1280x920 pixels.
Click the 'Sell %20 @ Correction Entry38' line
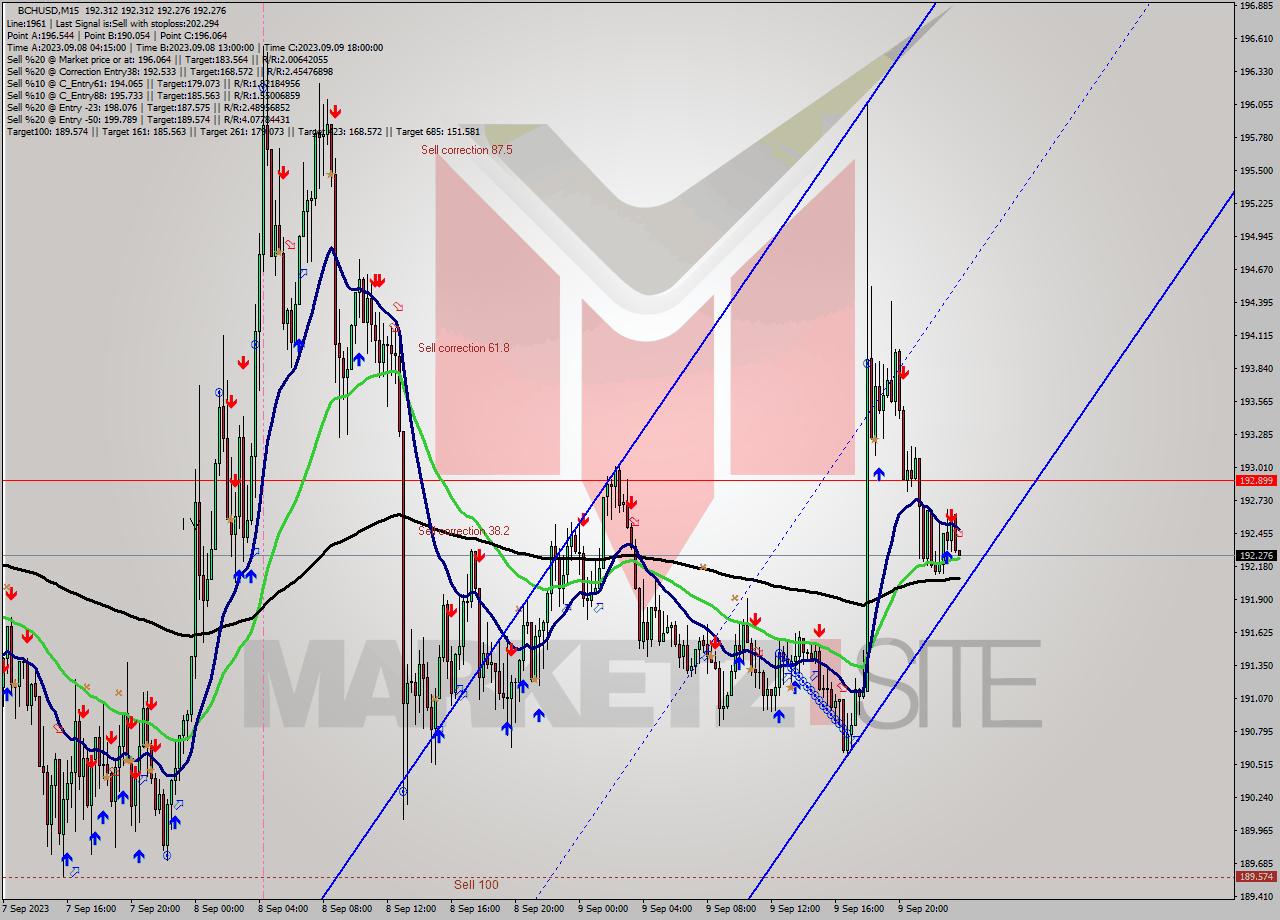[170, 72]
